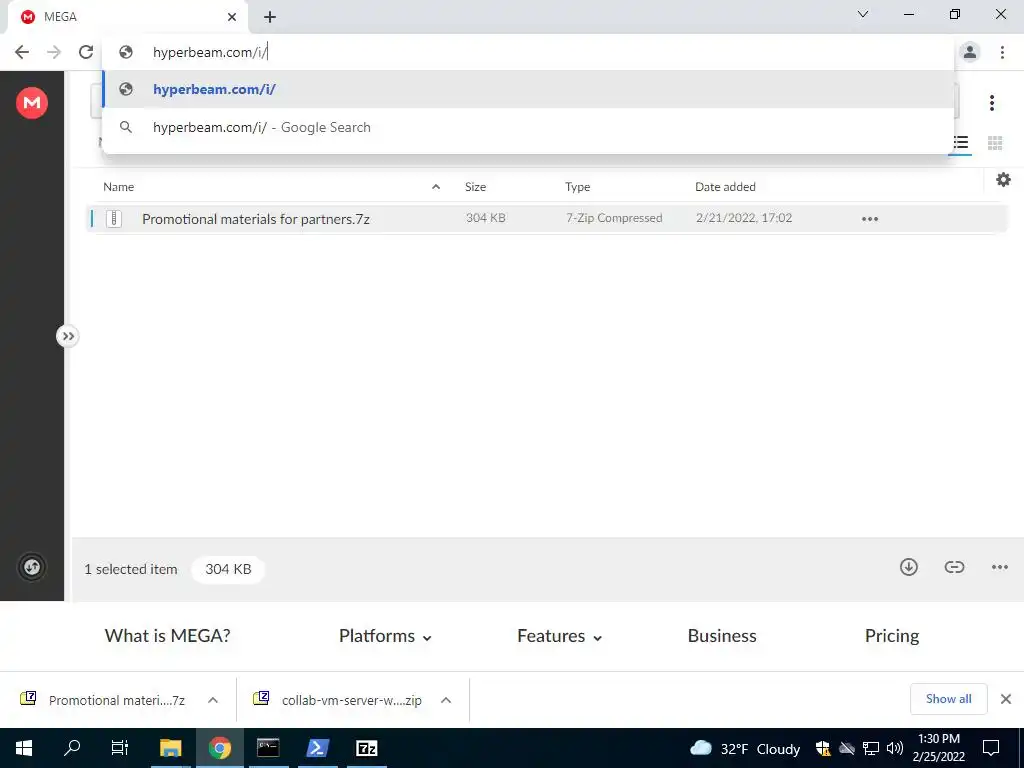The image size is (1024, 768).
Task: Open network icon in system tray
Action: click(871, 748)
